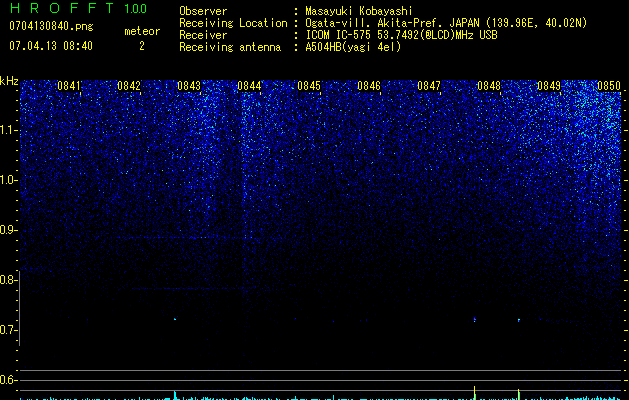Click the 0843 time marker
Viewport: 629px width, 400px height.
click(x=189, y=86)
